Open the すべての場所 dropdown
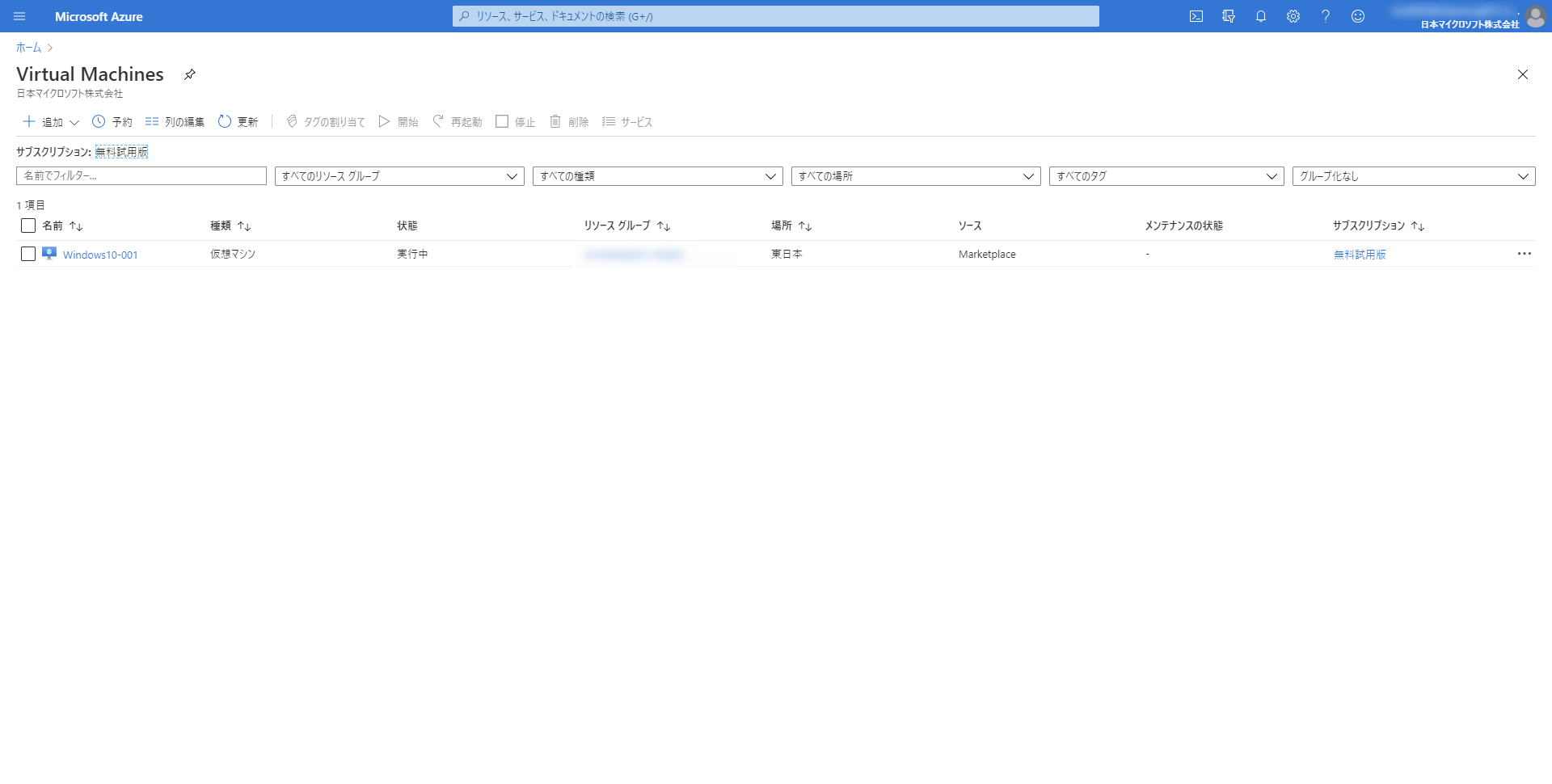The image size is (1552, 784). pos(916,176)
